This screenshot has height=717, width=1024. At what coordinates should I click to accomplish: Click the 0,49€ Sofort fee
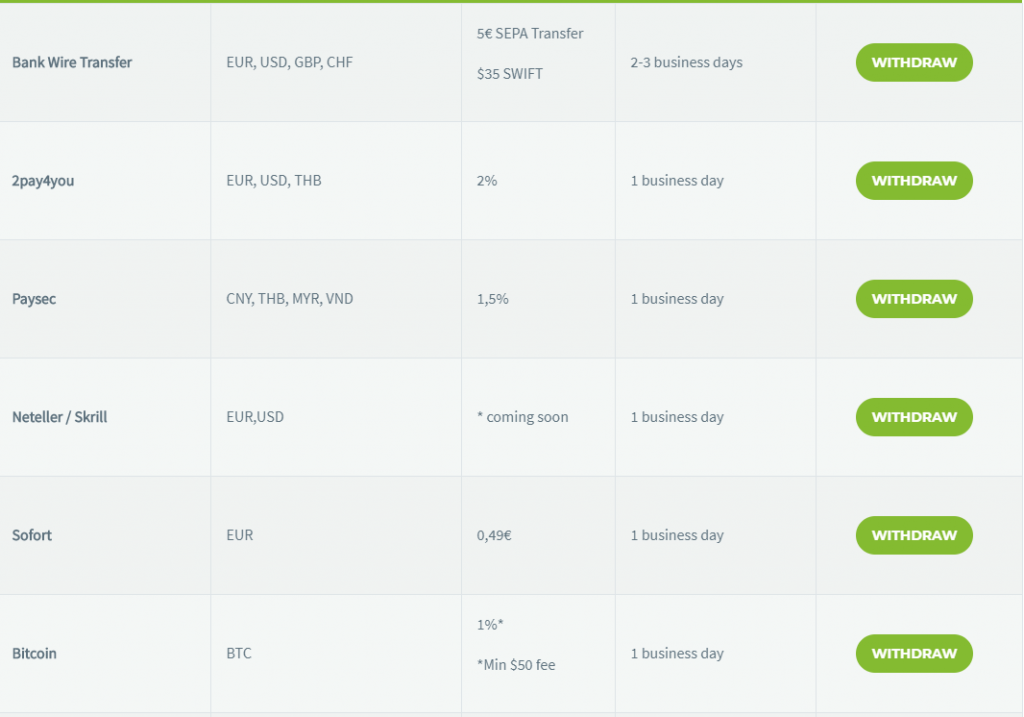(x=494, y=535)
